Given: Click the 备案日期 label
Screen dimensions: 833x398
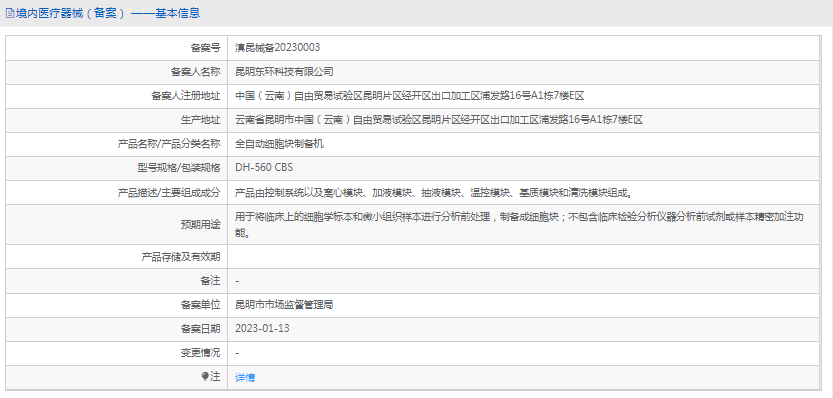Looking at the screenshot, I should point(200,329).
